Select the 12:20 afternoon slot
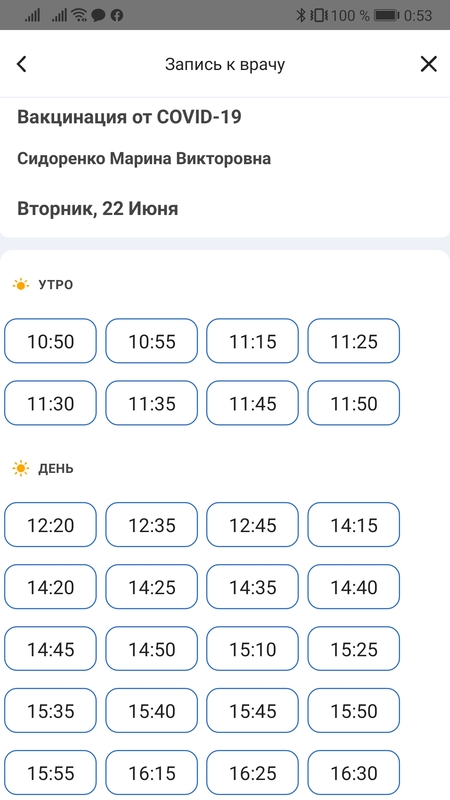Image resolution: width=450 pixels, height=800 pixels. click(x=50, y=524)
